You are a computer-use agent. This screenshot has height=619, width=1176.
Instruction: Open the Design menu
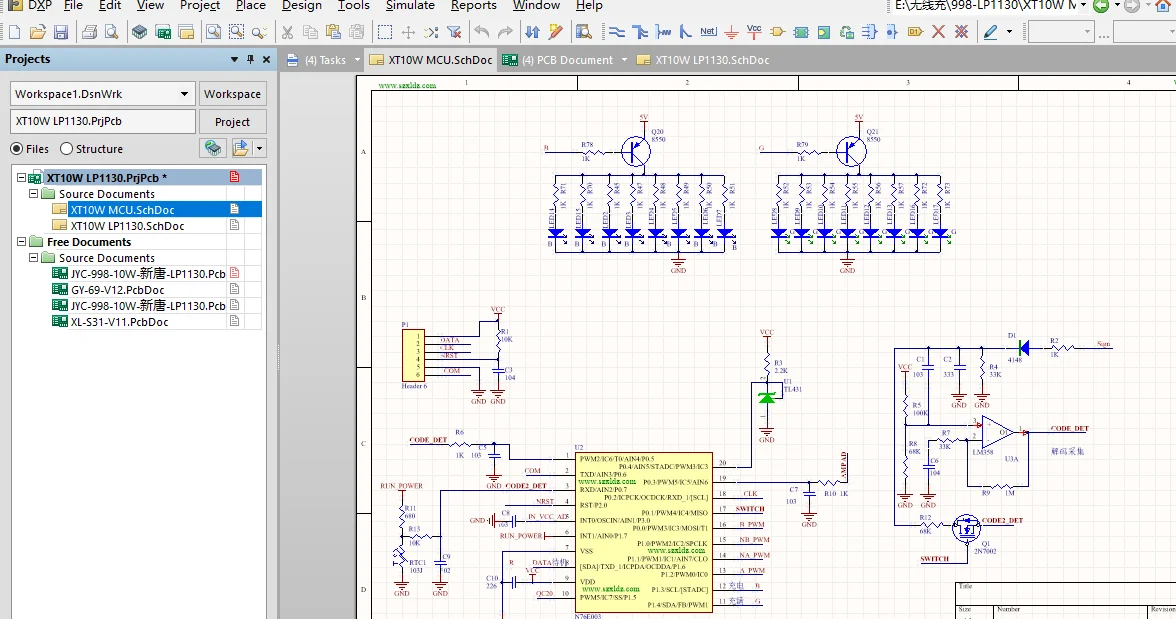click(x=302, y=5)
